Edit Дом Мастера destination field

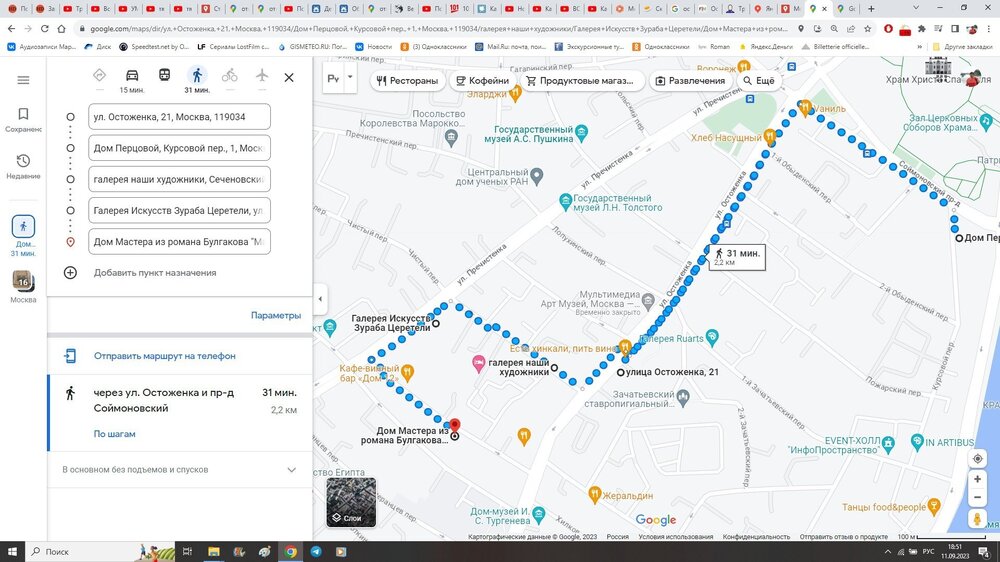(x=179, y=242)
